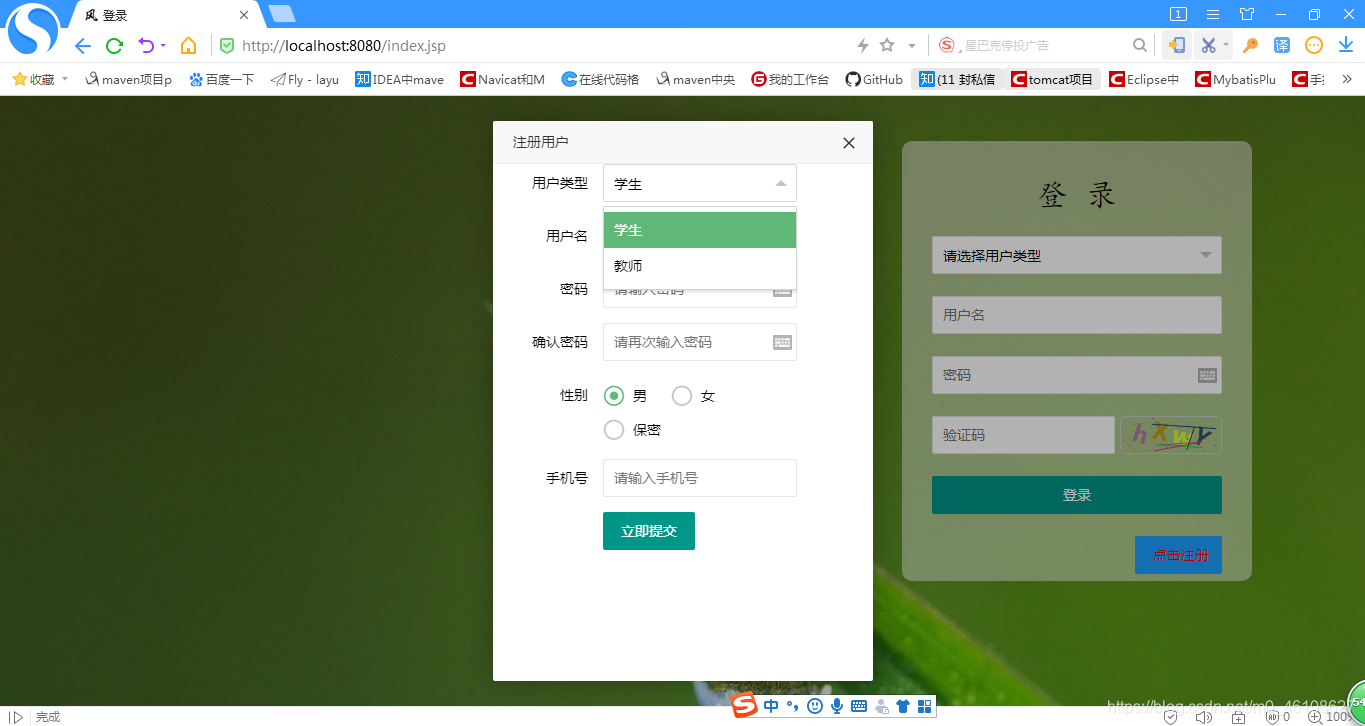The height and width of the screenshot is (726, 1365).
Task: Choose 学生 from the dropdown list
Action: point(700,230)
